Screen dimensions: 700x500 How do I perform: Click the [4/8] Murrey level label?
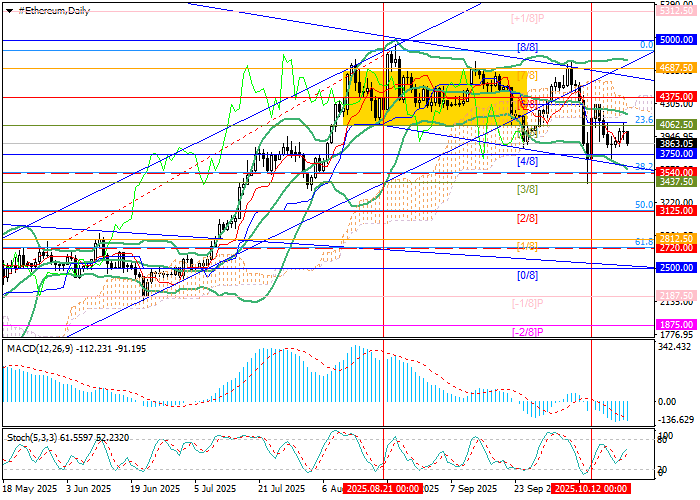pyautogui.click(x=527, y=161)
